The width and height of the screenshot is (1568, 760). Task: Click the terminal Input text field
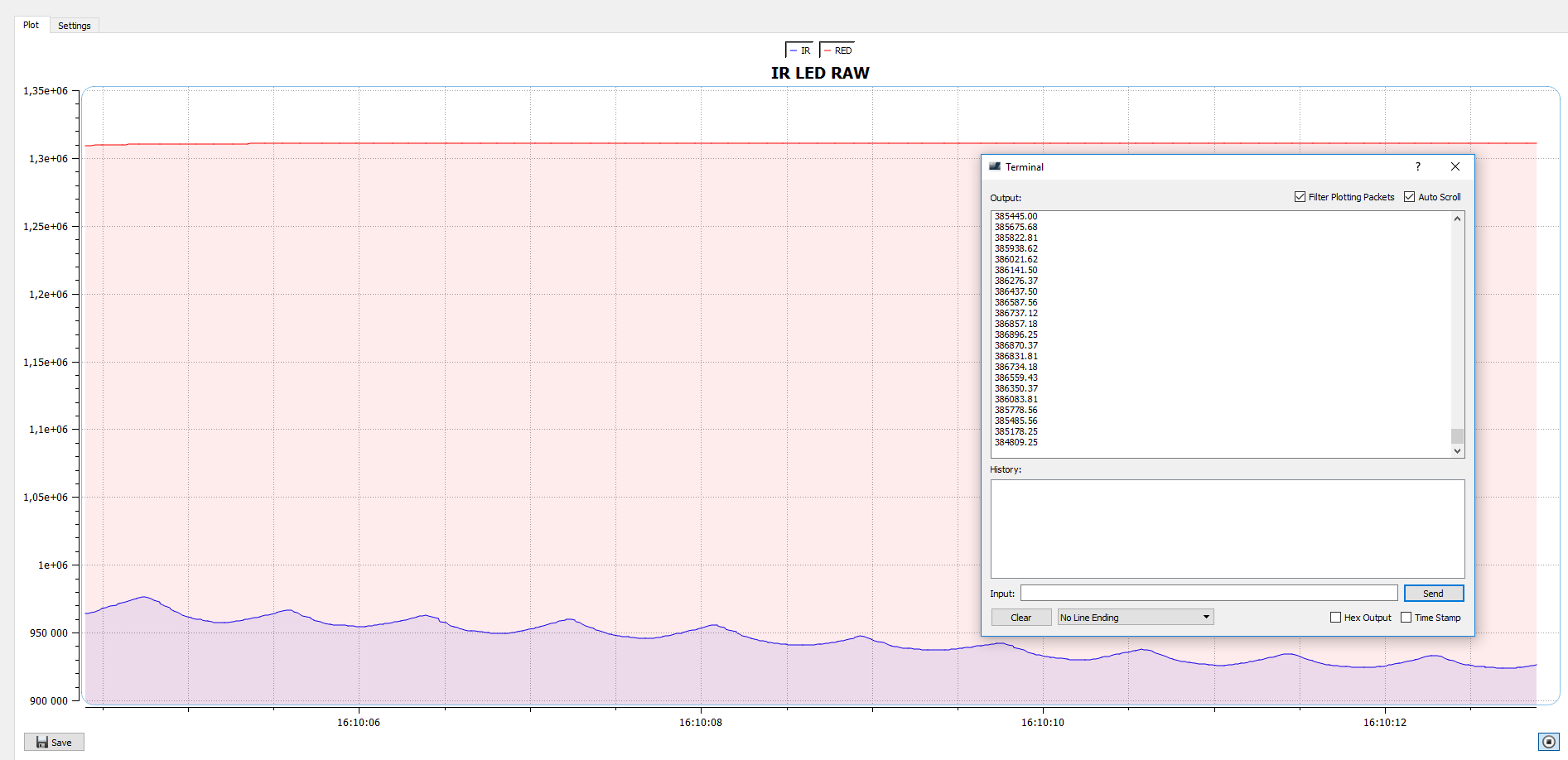1209,594
